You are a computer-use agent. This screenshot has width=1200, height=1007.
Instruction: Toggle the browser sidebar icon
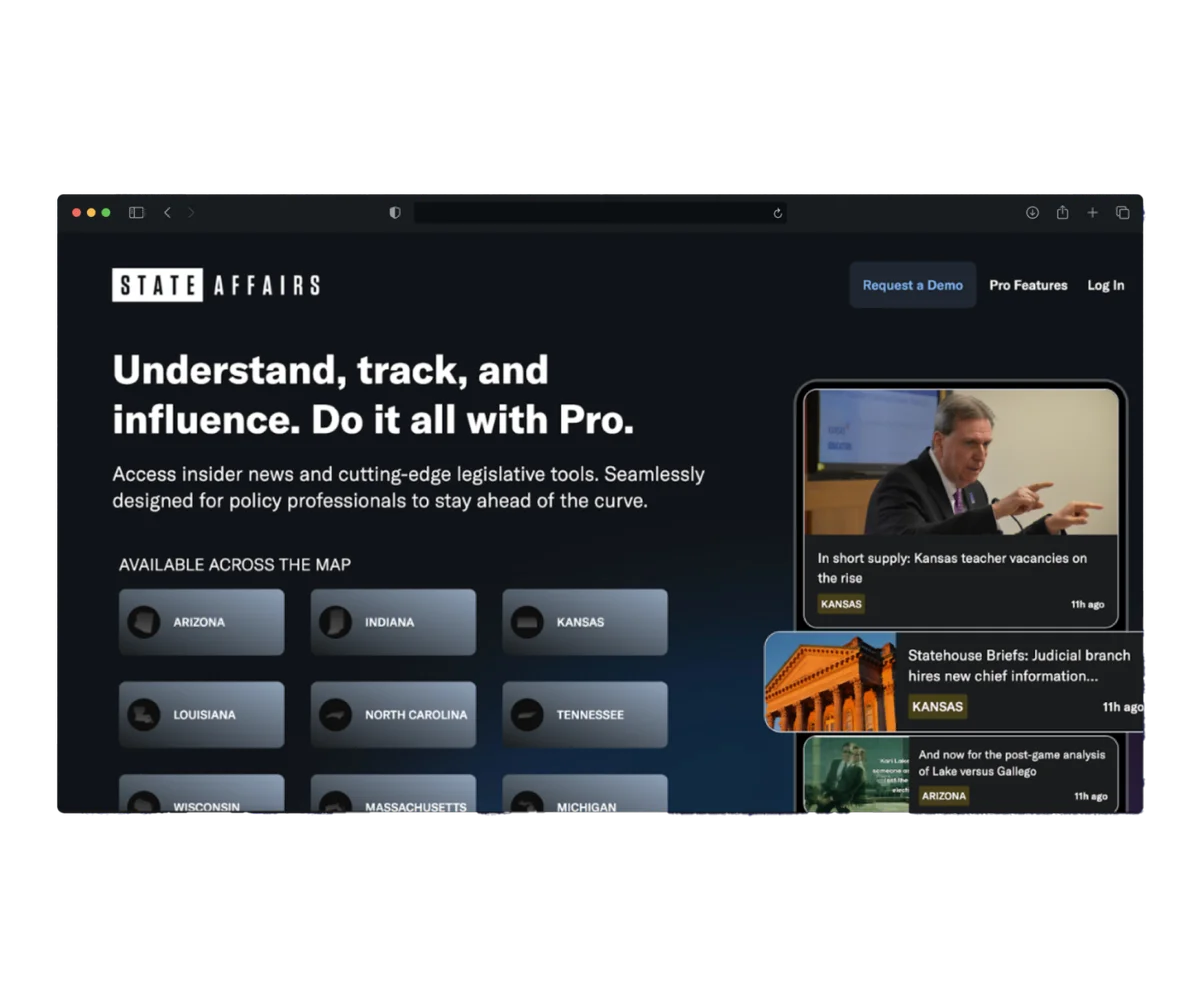tap(137, 213)
